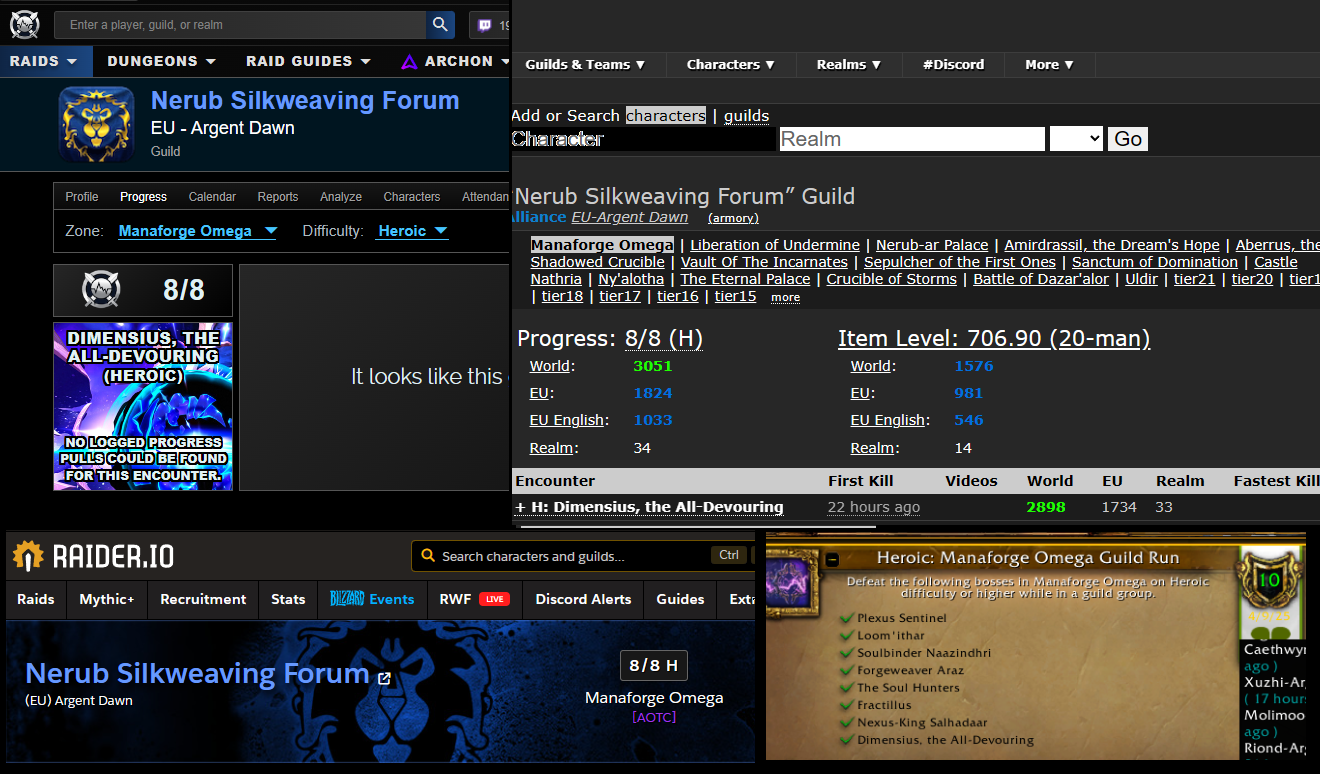Click the world rank value 3051 under Progress
Viewport: 1320px width, 774px height.
(653, 366)
